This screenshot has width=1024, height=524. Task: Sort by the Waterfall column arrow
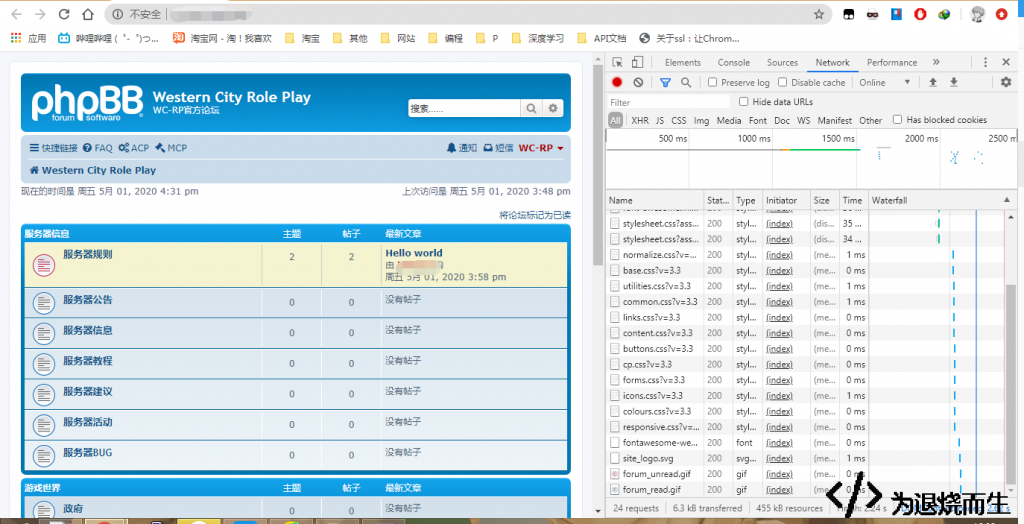coord(1006,201)
